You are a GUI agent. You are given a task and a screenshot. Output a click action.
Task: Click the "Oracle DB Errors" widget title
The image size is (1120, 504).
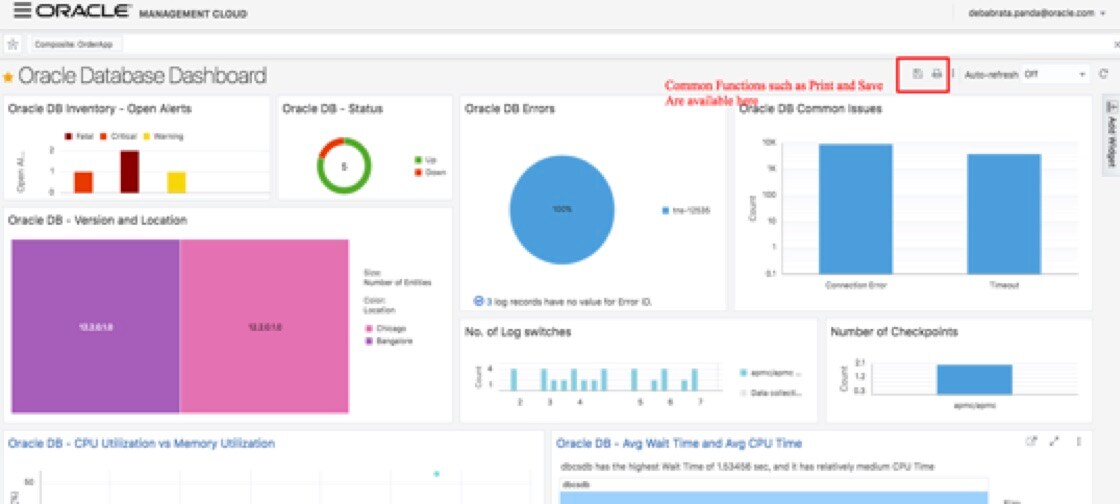(509, 109)
